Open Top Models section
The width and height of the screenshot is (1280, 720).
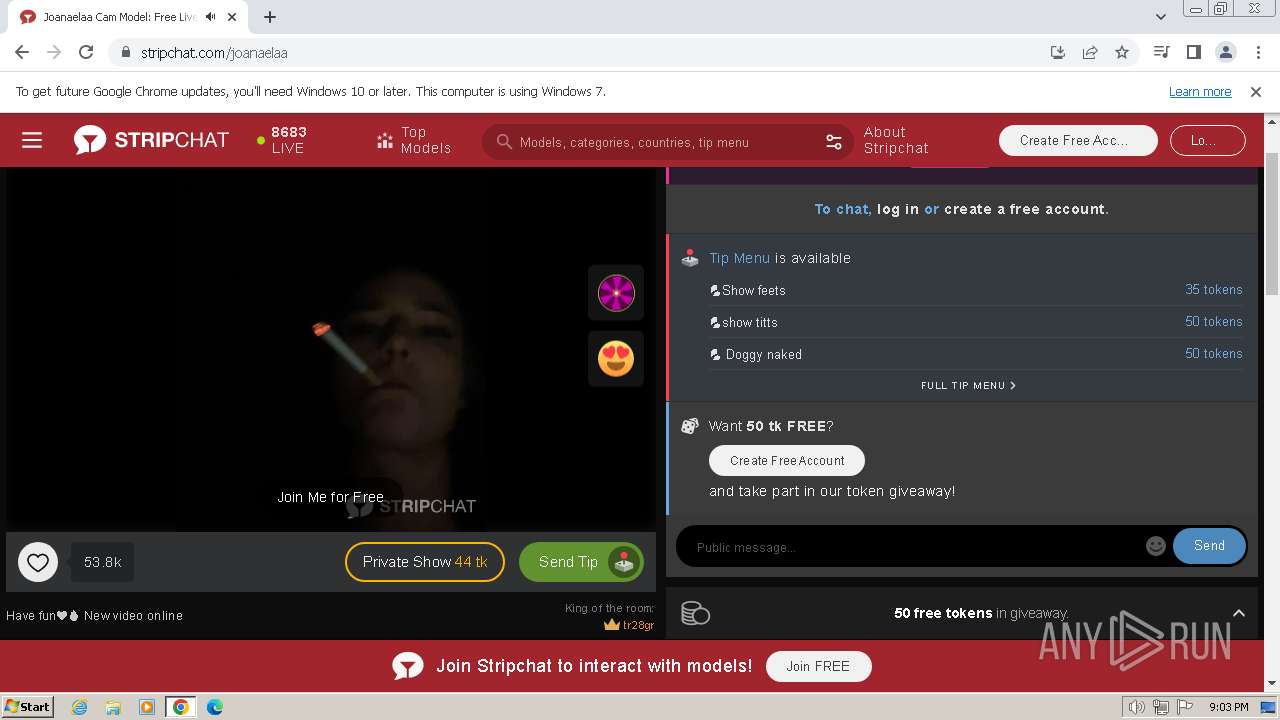click(x=413, y=140)
